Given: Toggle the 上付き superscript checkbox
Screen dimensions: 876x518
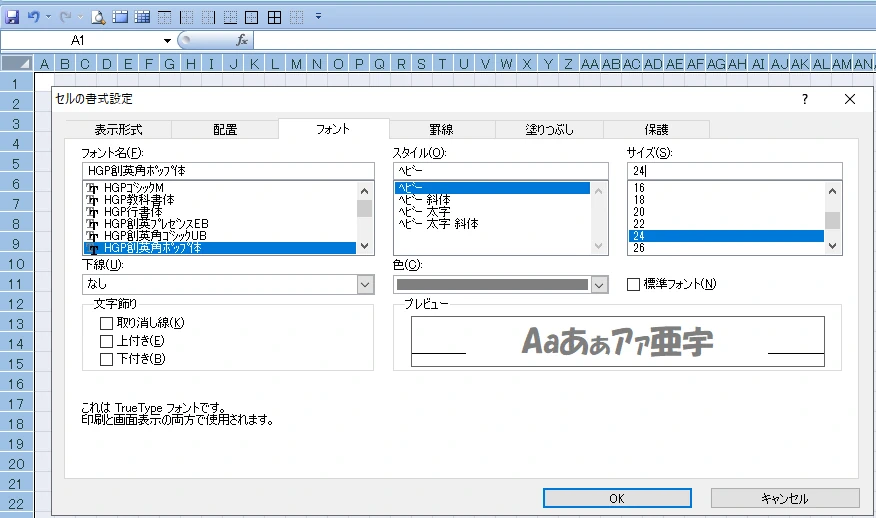Looking at the screenshot, I should (107, 341).
